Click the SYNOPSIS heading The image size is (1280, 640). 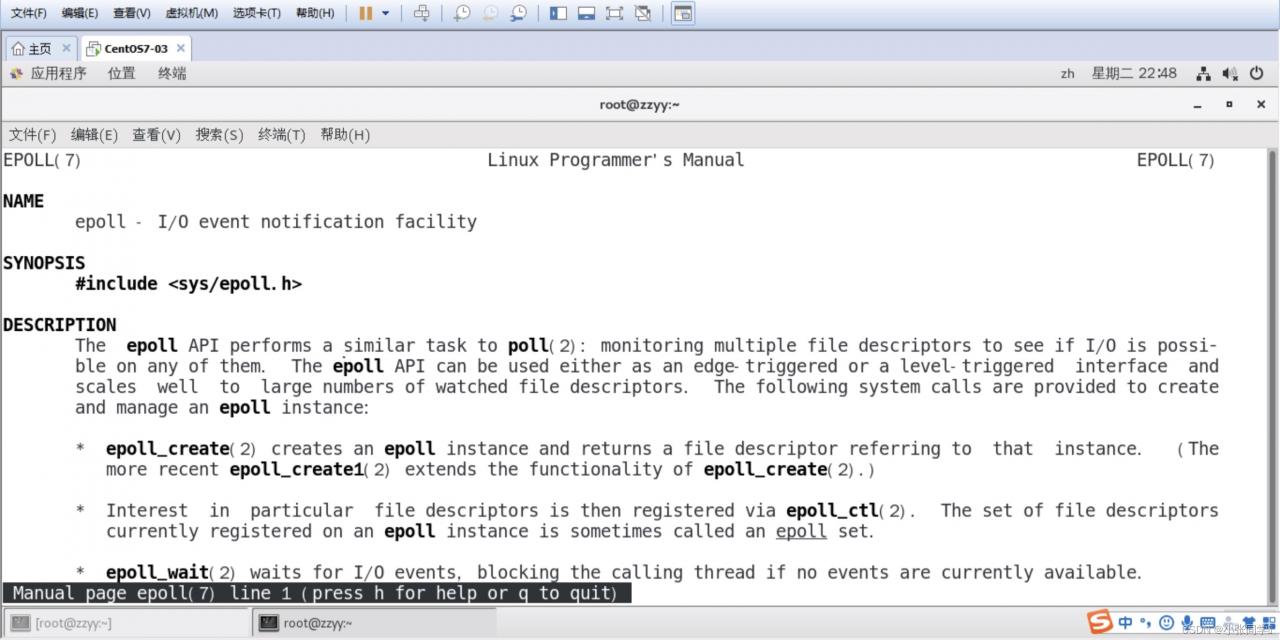[x=44, y=263]
